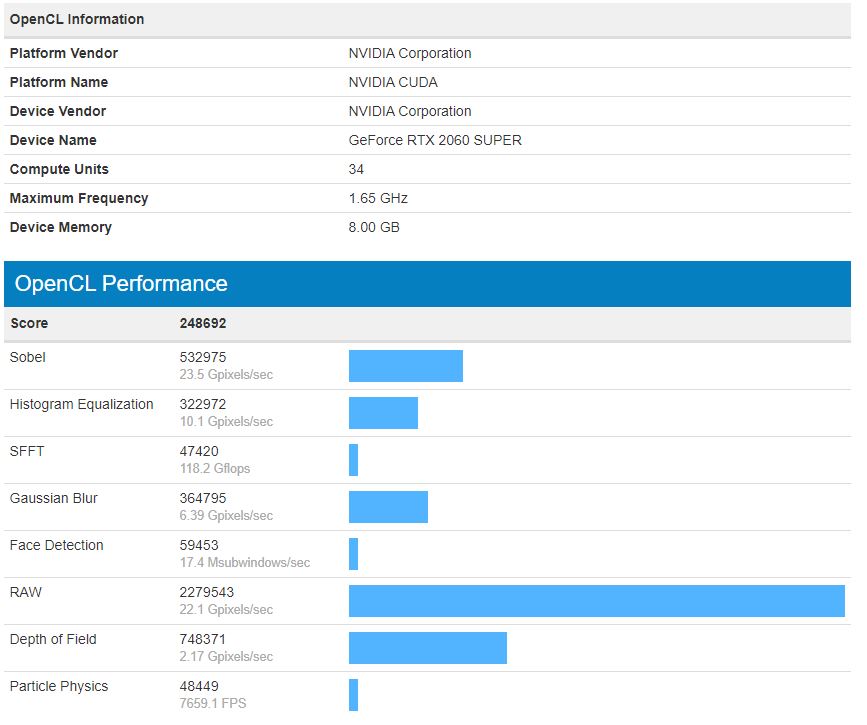Click the Face Detection performance bar
Screen dimensions: 867x725
point(353,554)
